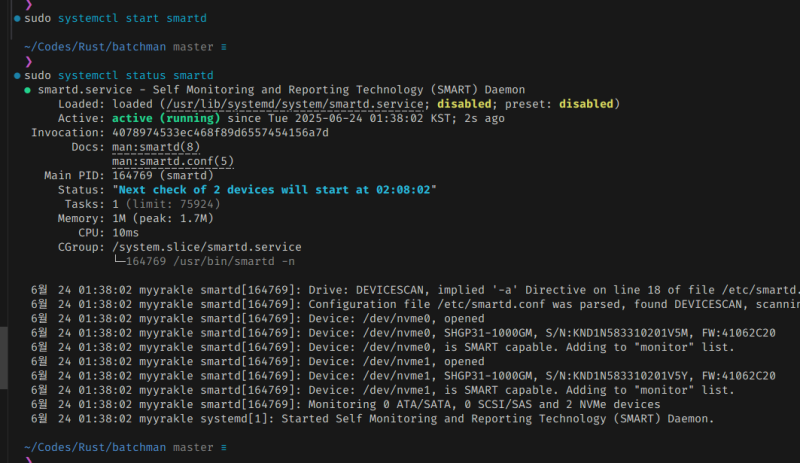The height and width of the screenshot is (463, 800).
Task: Click the blue marker beside 'systemctl status smartd'
Action: 18,75
